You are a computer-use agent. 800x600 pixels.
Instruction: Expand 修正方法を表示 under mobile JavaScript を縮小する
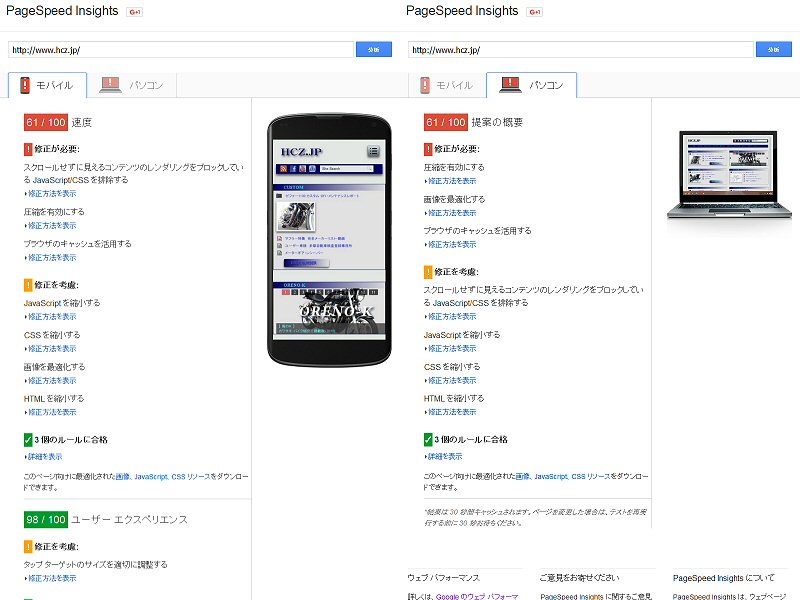pyautogui.click(x=52, y=317)
